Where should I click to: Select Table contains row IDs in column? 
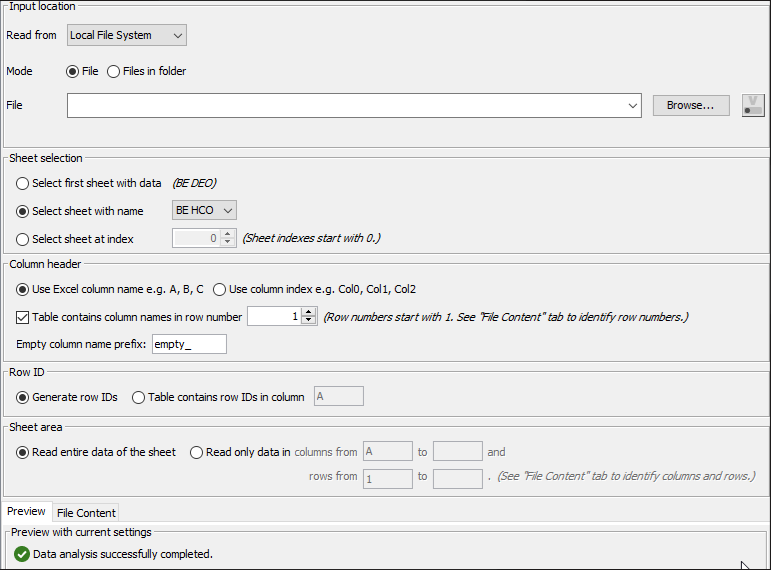click(x=138, y=398)
